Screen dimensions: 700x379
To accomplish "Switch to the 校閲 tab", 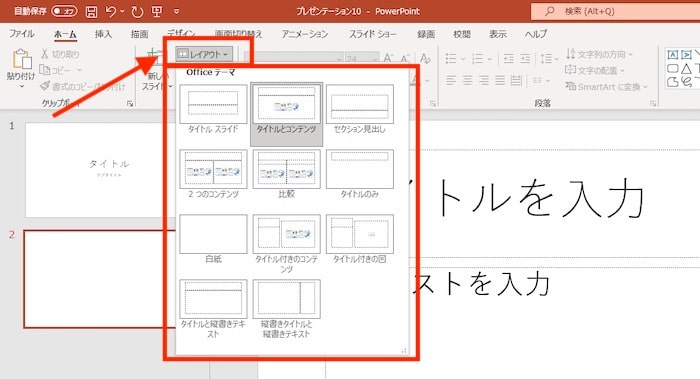I will tap(462, 34).
